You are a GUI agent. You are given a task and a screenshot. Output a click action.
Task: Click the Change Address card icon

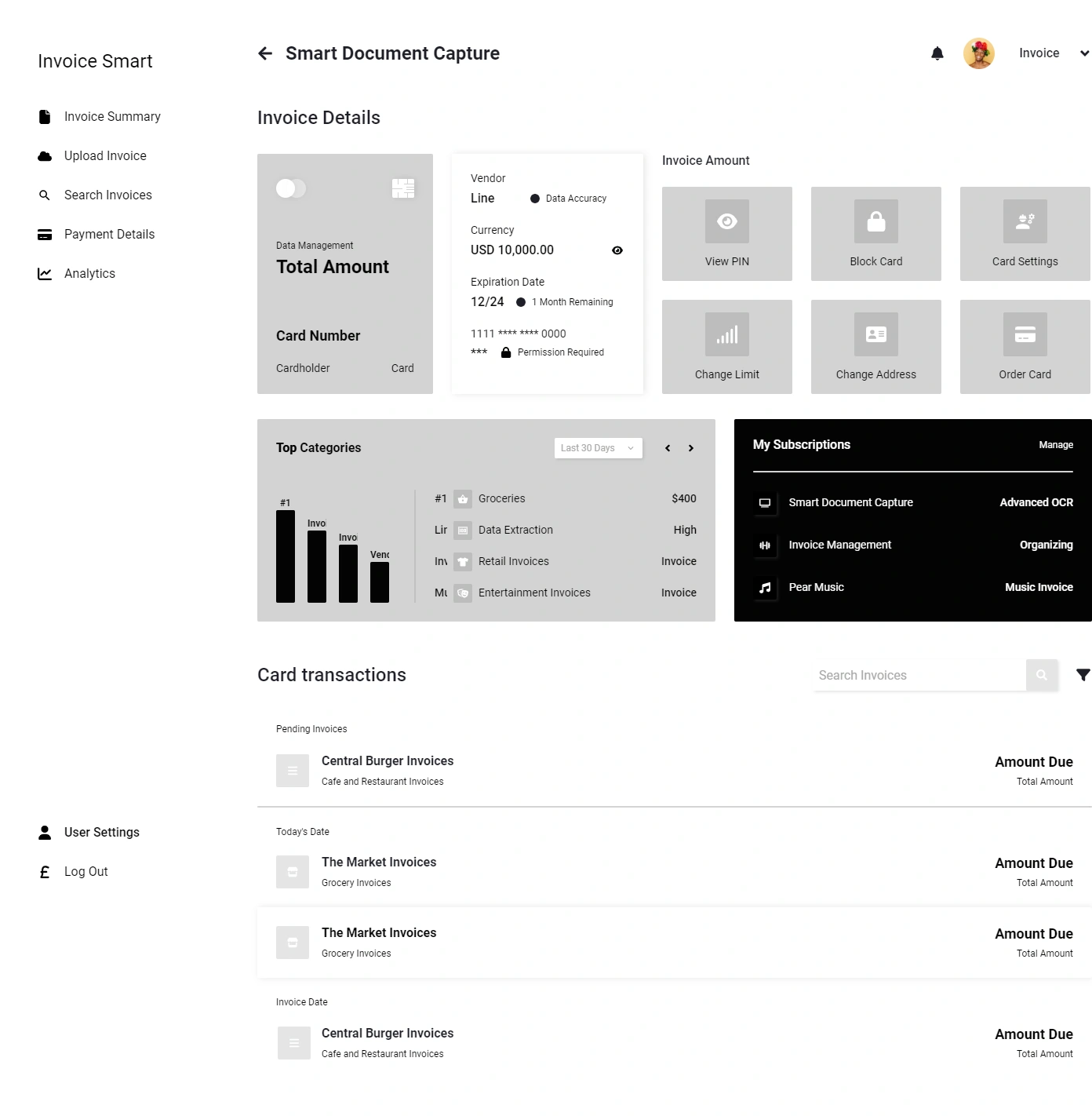pyautogui.click(x=875, y=335)
